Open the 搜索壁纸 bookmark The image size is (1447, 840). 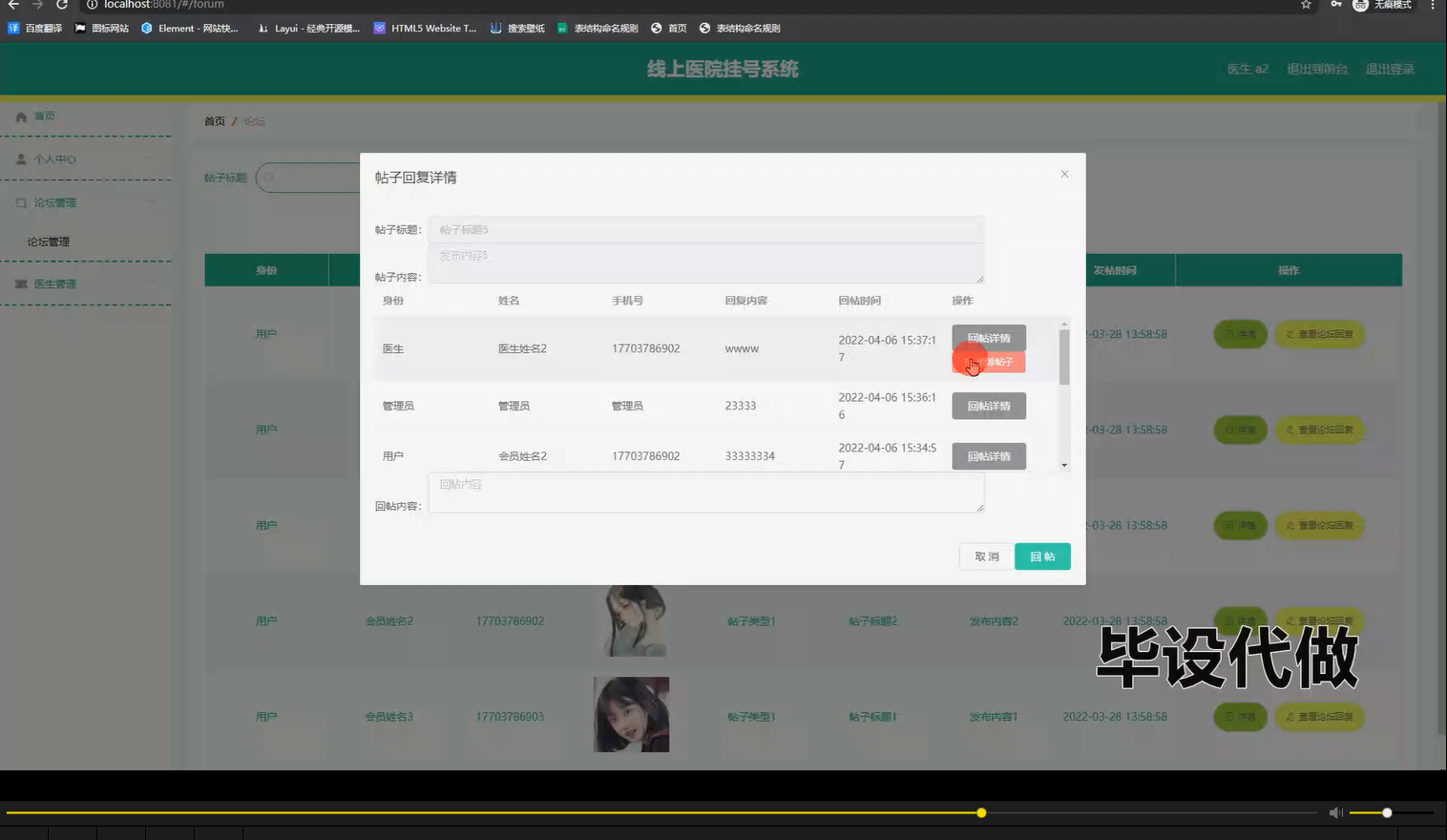(517, 29)
